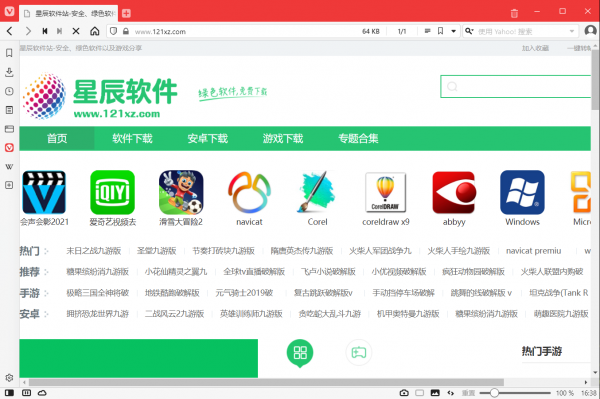Open the 末日之战九游版 link
Screen dimensions: 600x399
(x=94, y=251)
